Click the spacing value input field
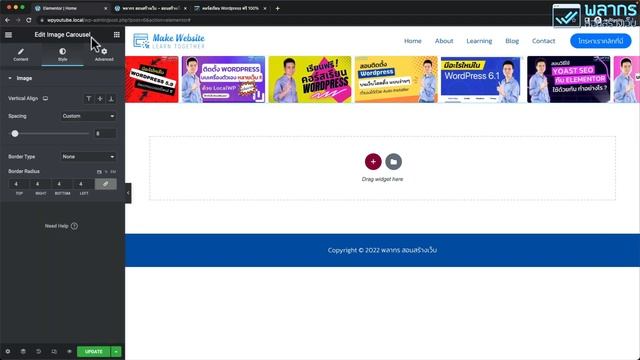The height and width of the screenshot is (360, 640). pyautogui.click(x=105, y=133)
